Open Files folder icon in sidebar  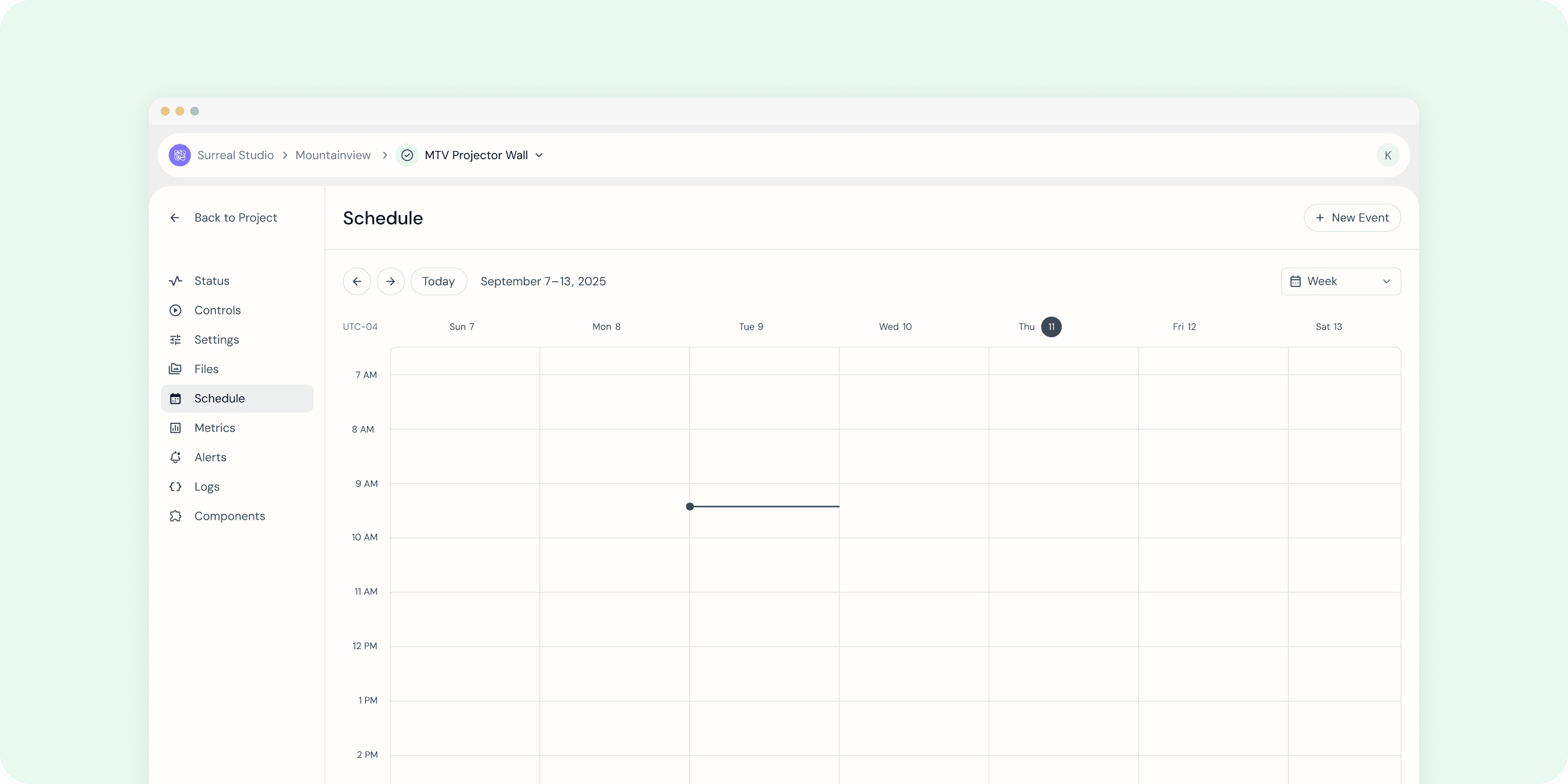point(175,369)
